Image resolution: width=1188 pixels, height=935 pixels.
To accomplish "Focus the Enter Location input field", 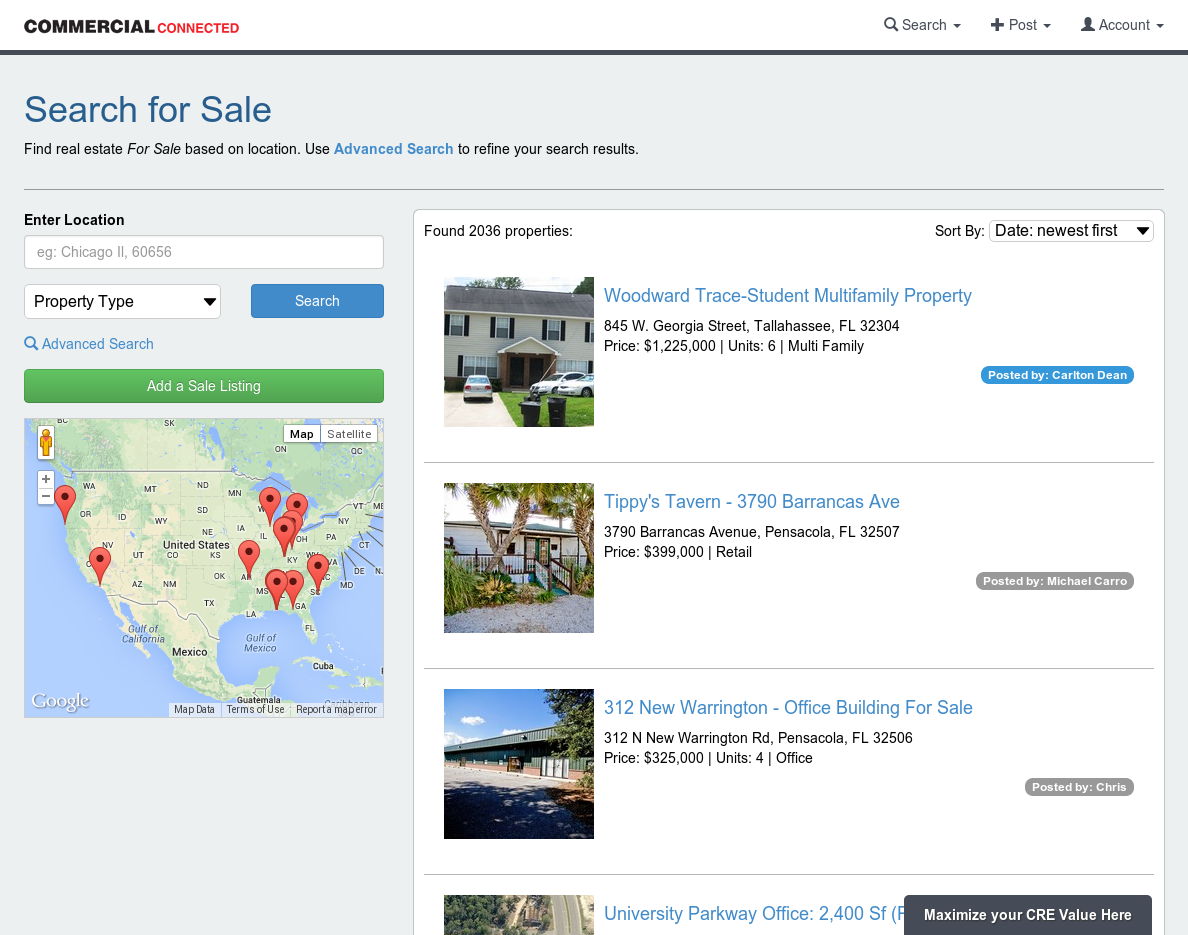I will pos(204,252).
